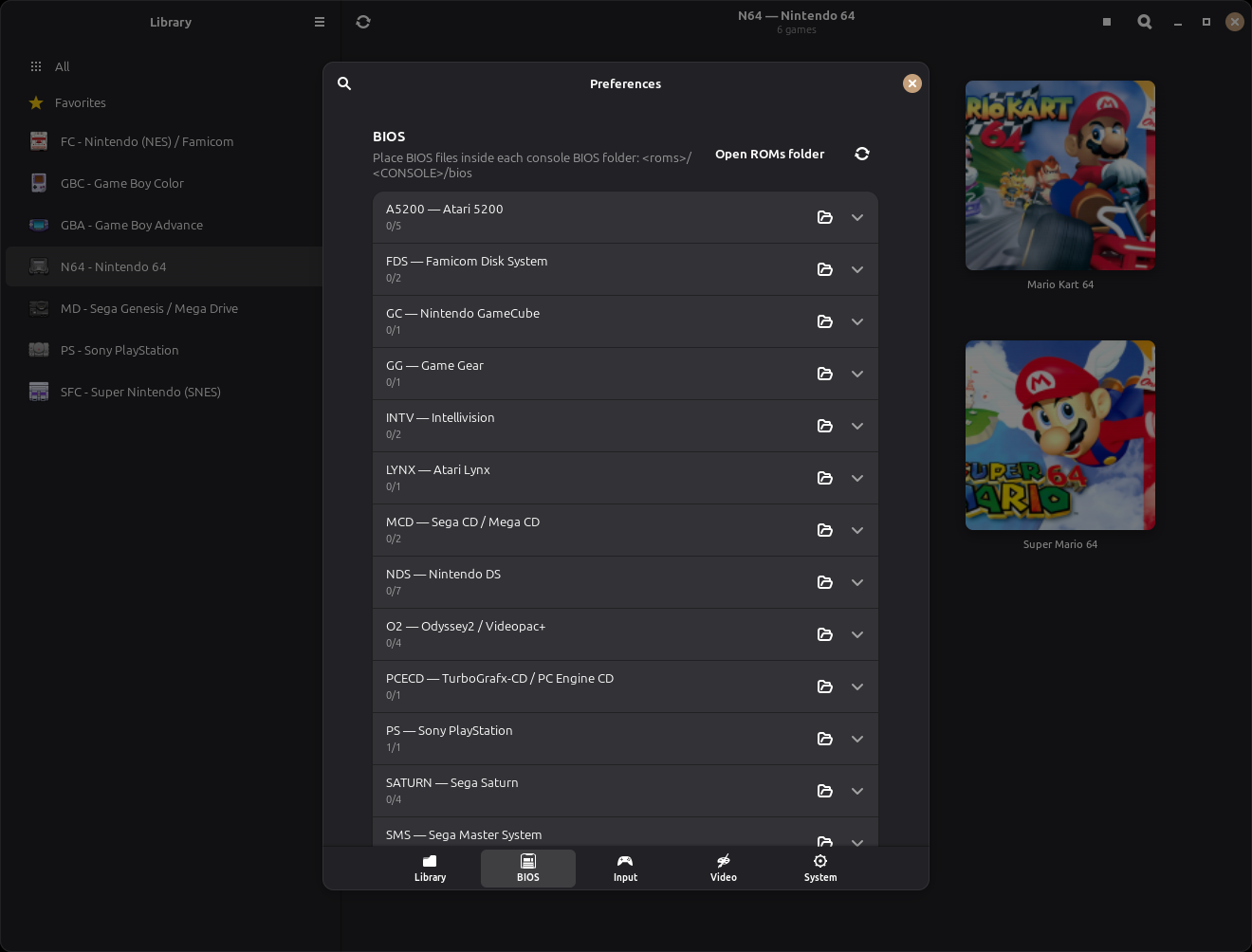Open the System preferences tab
1252x952 pixels.
coord(820,868)
